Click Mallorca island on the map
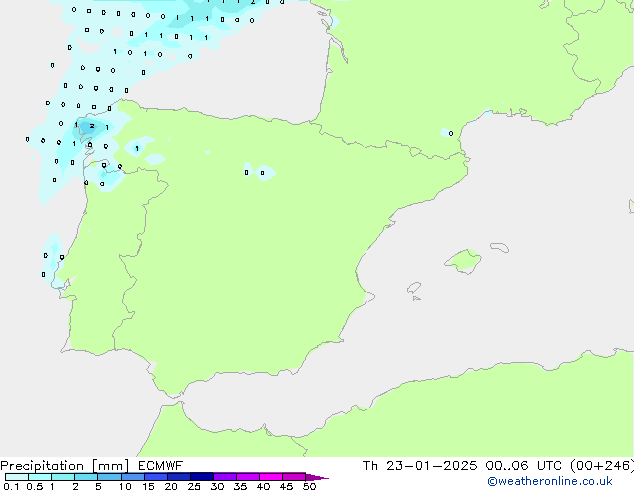The image size is (634, 490). pyautogui.click(x=464, y=261)
